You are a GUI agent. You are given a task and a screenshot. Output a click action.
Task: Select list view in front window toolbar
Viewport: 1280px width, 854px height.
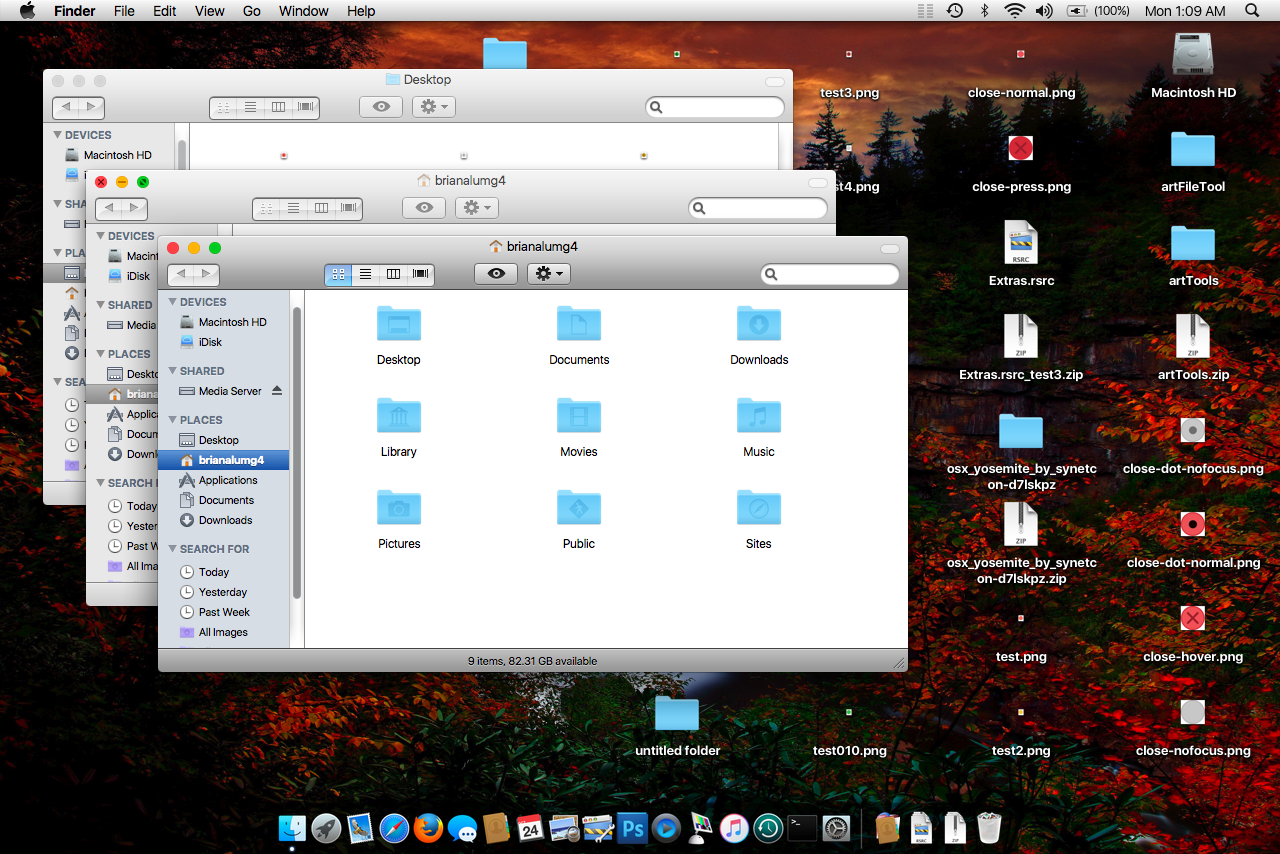(366, 274)
